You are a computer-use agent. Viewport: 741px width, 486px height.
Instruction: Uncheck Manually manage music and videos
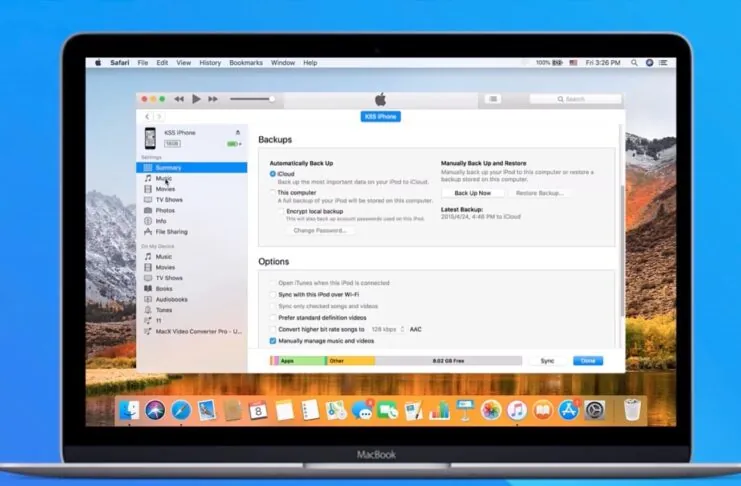(x=273, y=341)
